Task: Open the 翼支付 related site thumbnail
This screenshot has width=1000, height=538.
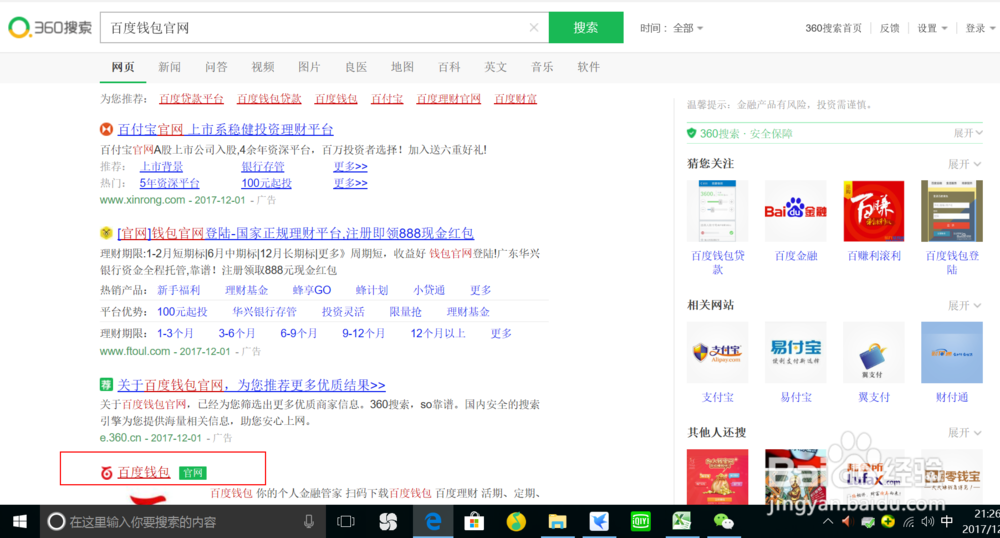Action: pos(874,353)
